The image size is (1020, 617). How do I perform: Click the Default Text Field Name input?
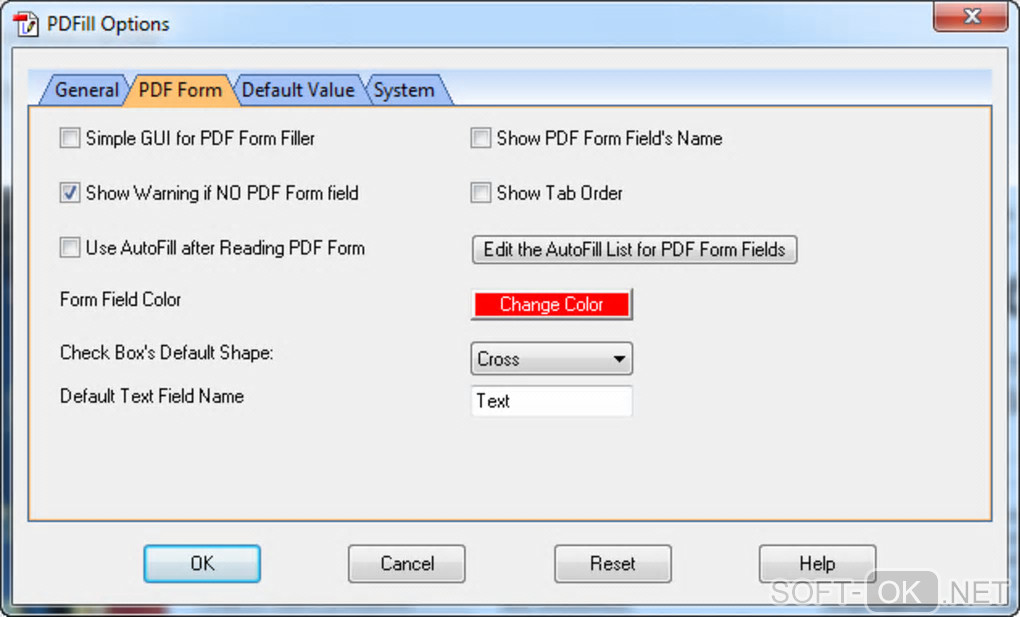coord(551,401)
